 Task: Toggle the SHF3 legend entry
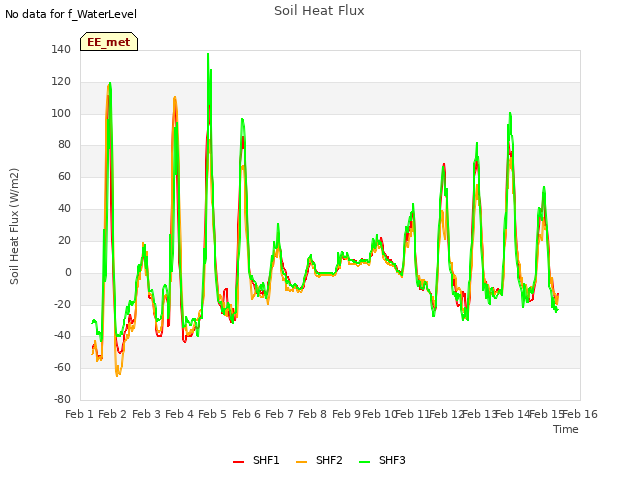coord(382,460)
